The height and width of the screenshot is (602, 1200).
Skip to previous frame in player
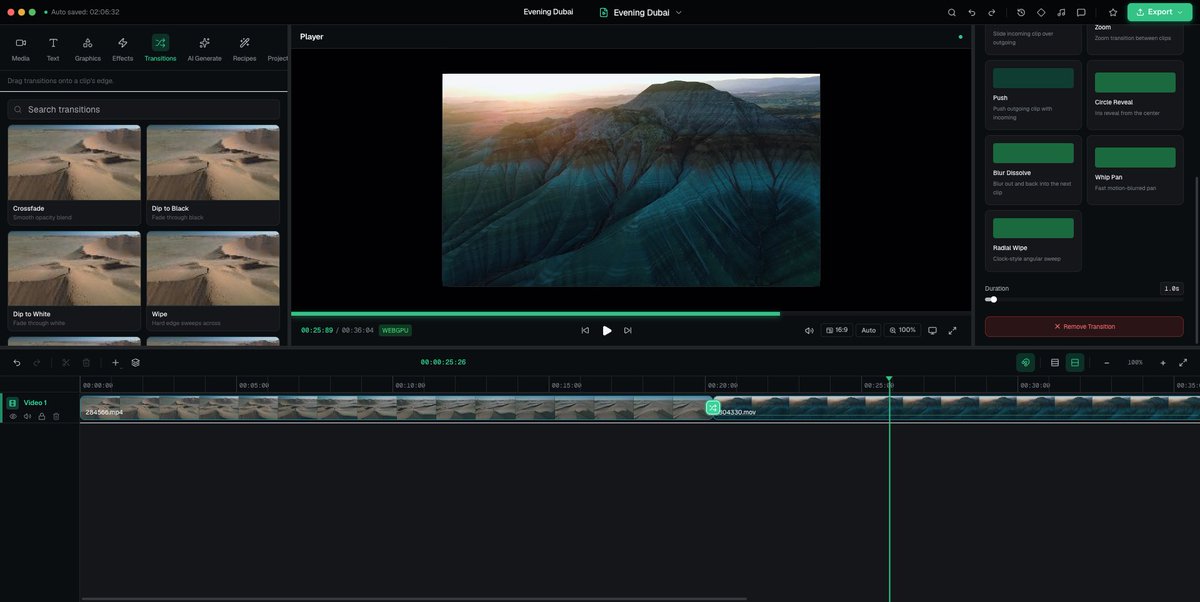[x=585, y=330]
